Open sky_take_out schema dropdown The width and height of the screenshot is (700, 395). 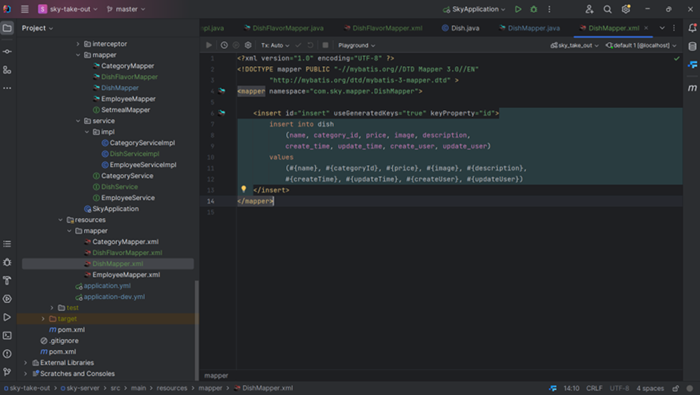point(574,45)
